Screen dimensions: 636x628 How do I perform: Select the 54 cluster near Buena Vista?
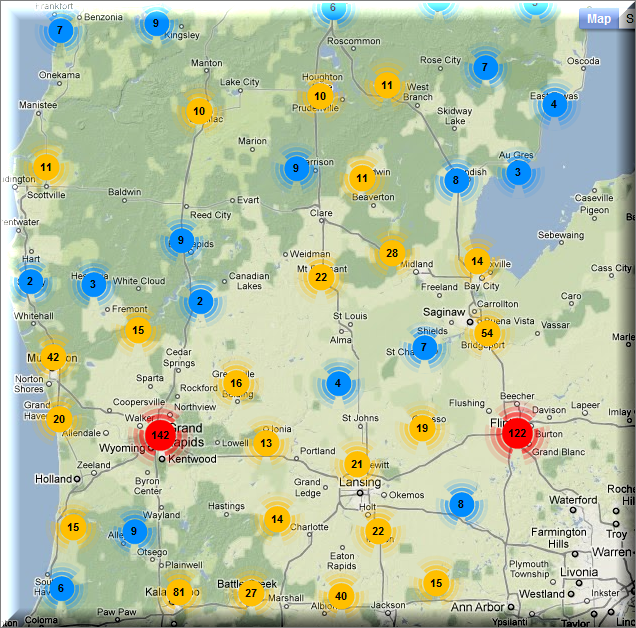(487, 333)
